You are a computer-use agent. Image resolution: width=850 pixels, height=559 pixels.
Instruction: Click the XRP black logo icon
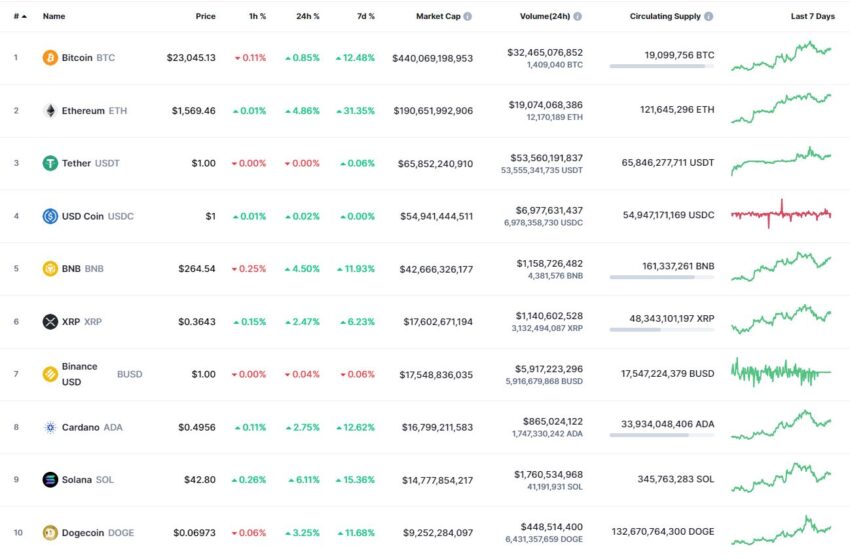[50, 322]
